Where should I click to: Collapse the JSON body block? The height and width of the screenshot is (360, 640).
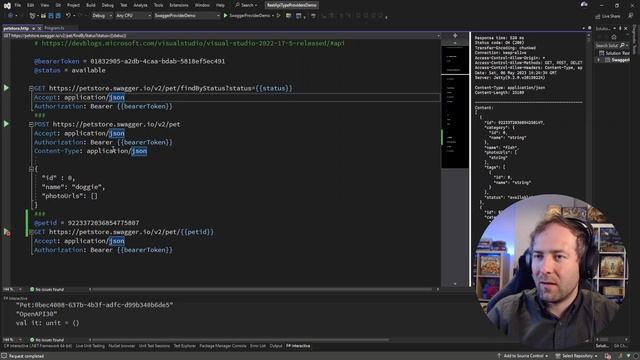[x=31, y=169]
